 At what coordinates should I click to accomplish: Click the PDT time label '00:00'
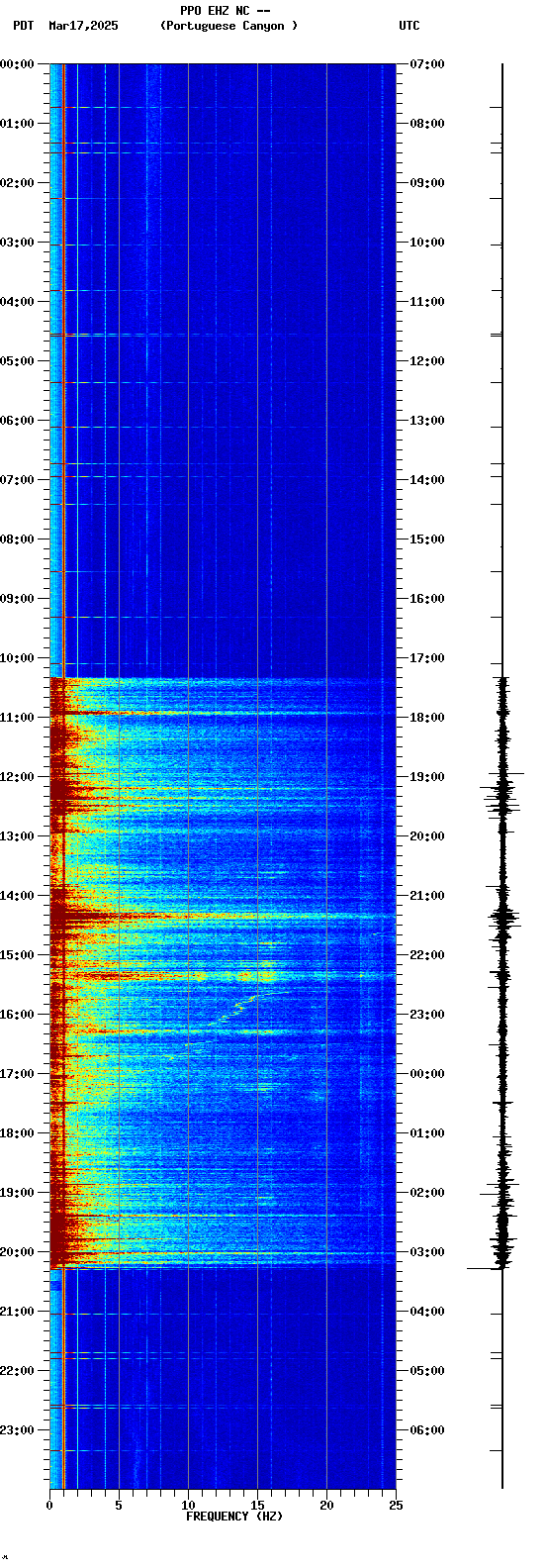tap(17, 64)
